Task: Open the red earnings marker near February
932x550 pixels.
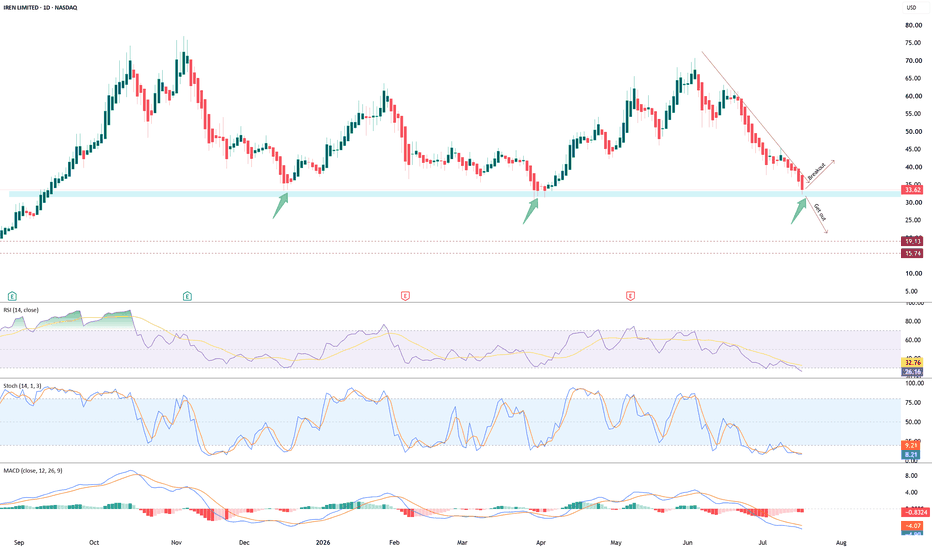Action: [x=405, y=296]
